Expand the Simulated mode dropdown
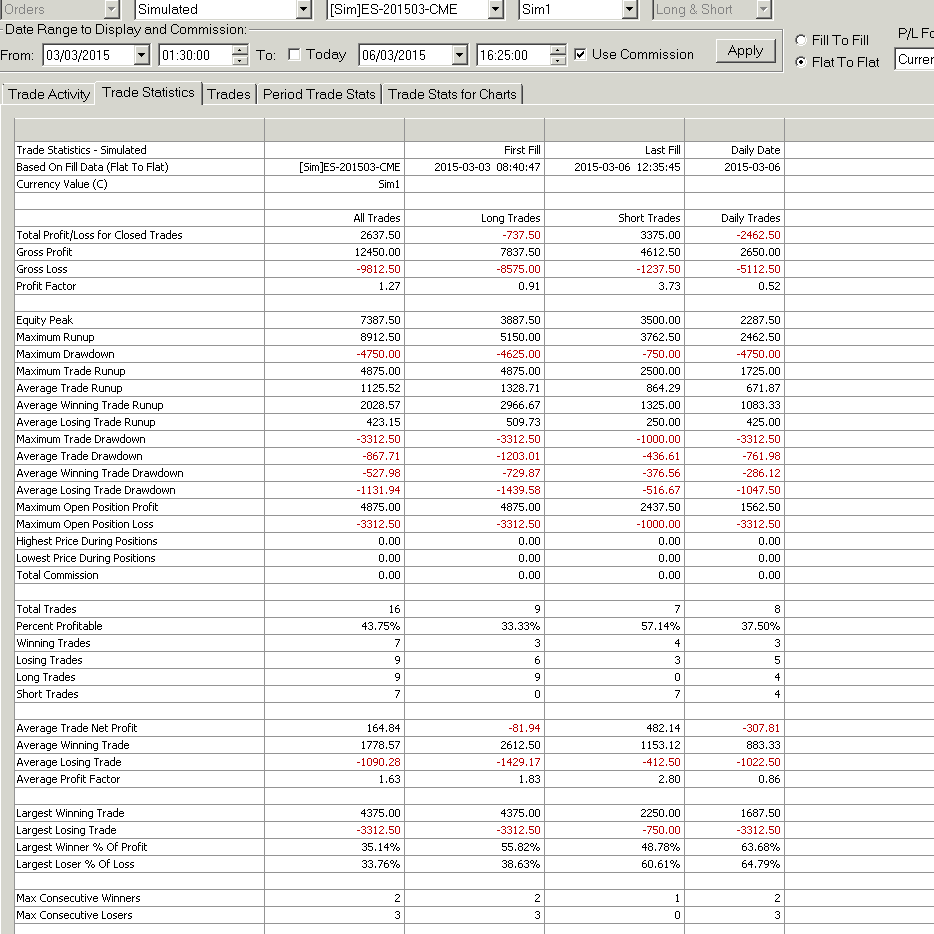The width and height of the screenshot is (934, 934). coord(304,10)
